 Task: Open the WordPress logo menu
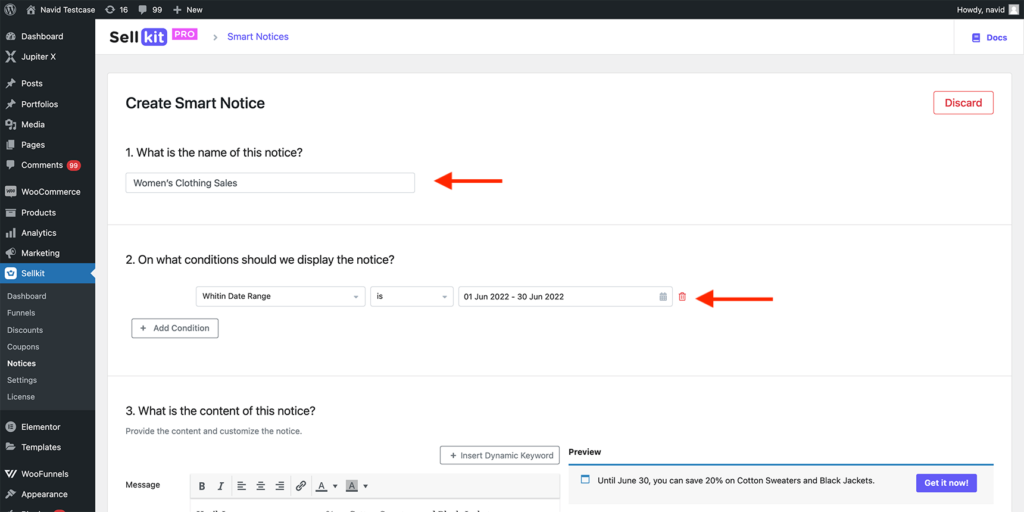[10, 10]
